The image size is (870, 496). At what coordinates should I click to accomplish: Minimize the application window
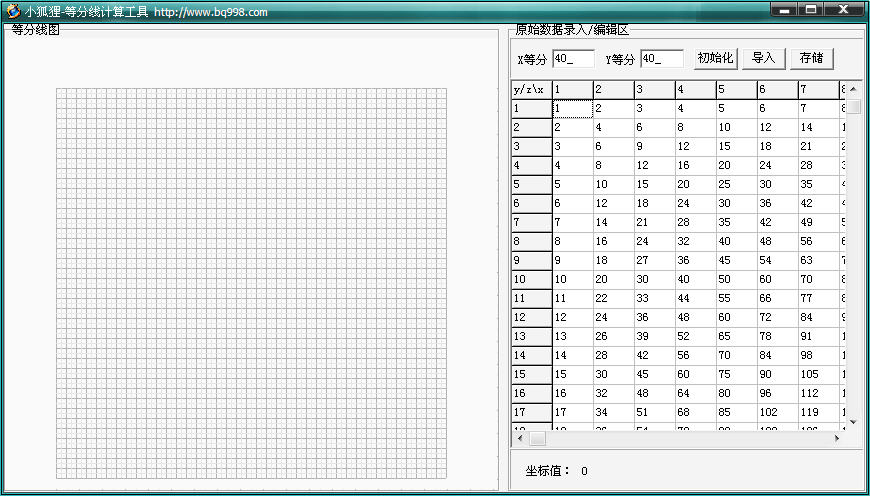[x=784, y=9]
